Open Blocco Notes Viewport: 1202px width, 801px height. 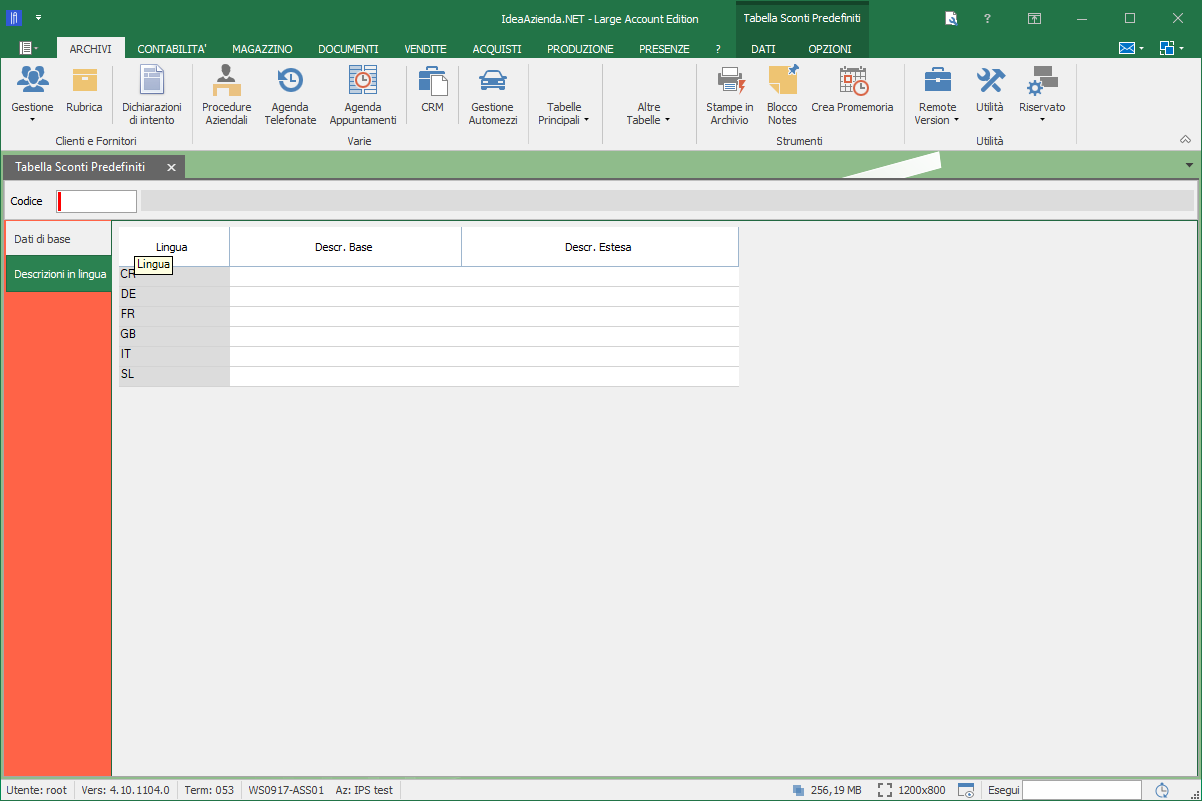pyautogui.click(x=782, y=96)
